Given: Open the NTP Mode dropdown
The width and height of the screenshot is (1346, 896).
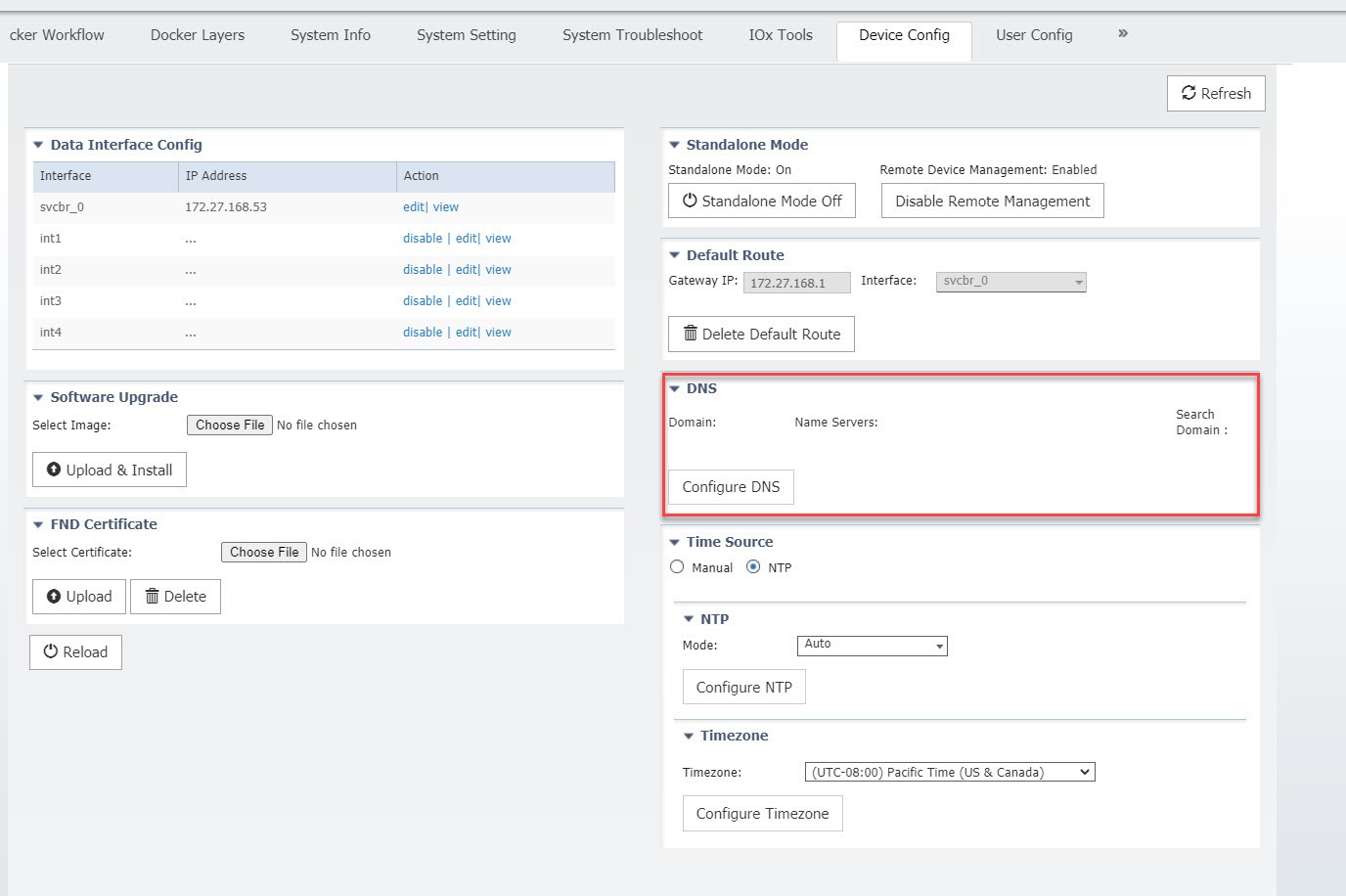Looking at the screenshot, I should (x=873, y=646).
